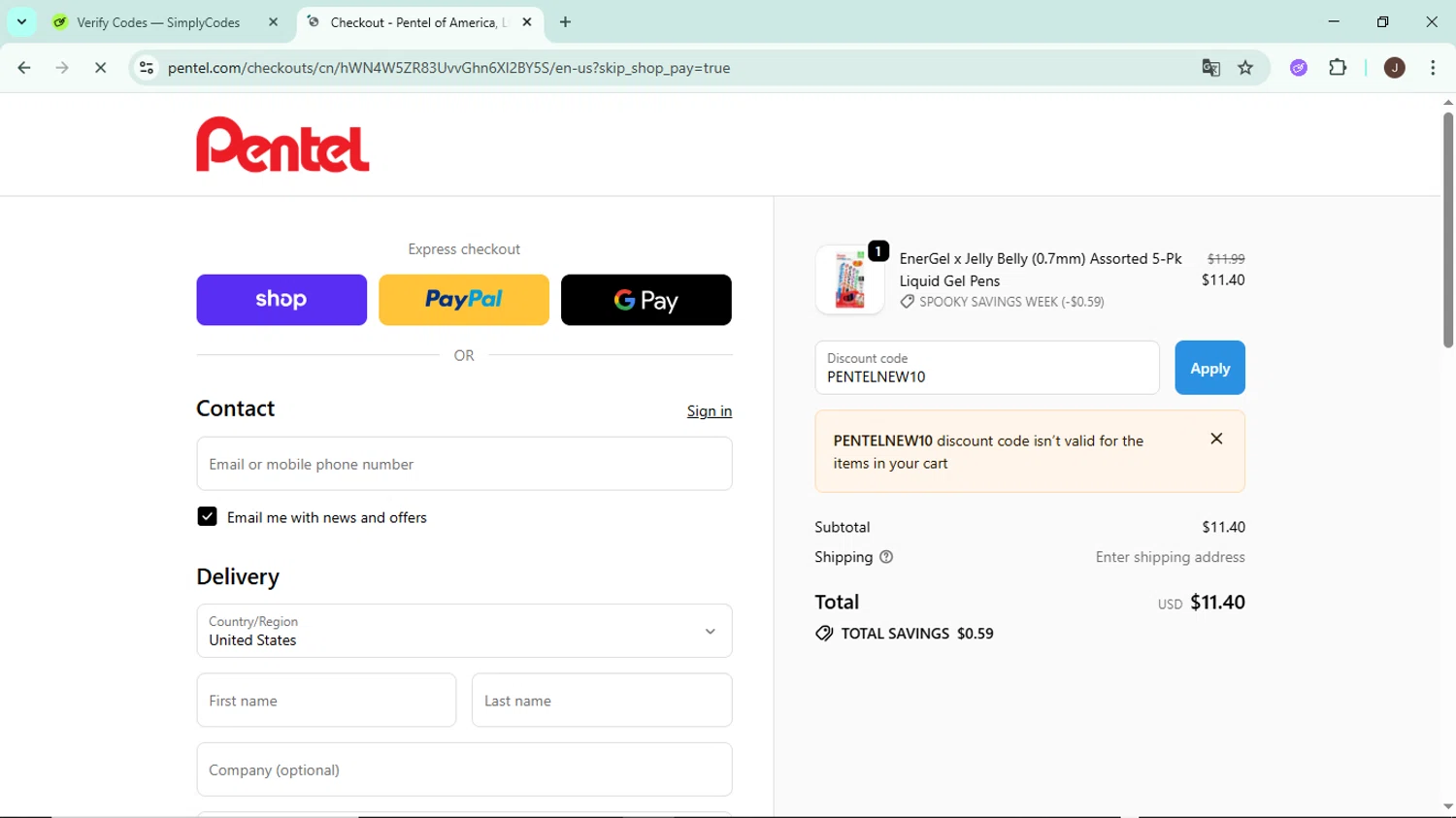1456x818 pixels.
Task: Open the Chrome three-dot menu
Action: [x=1433, y=68]
